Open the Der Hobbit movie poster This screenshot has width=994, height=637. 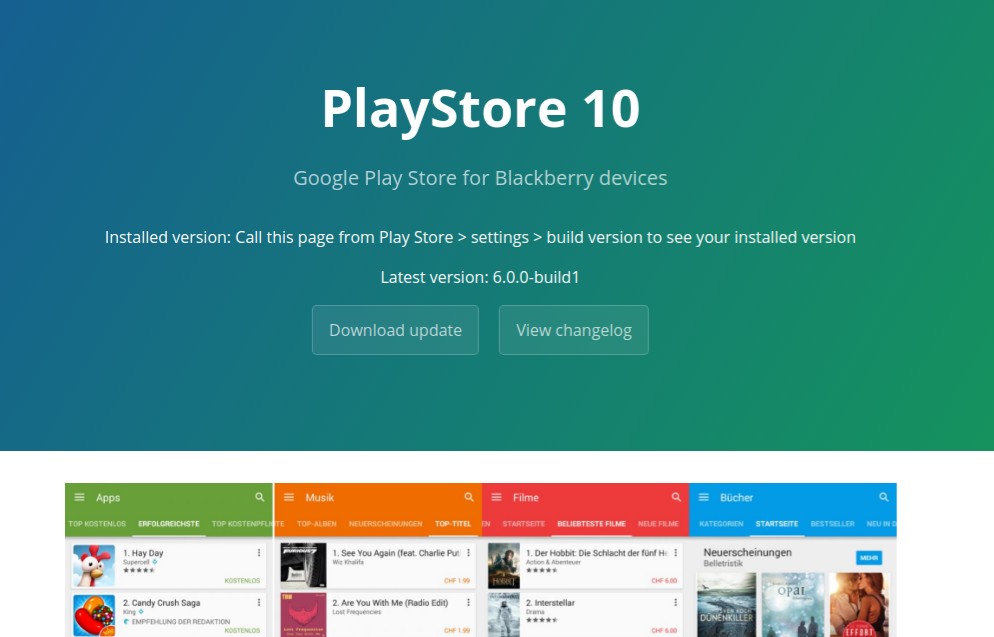(504, 565)
